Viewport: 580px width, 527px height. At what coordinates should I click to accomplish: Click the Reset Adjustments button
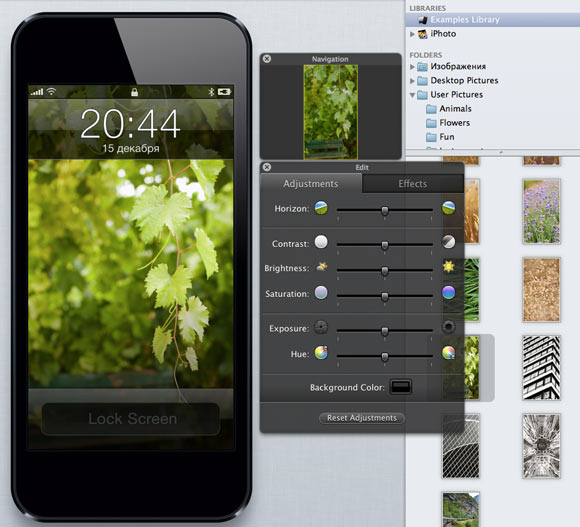(362, 418)
